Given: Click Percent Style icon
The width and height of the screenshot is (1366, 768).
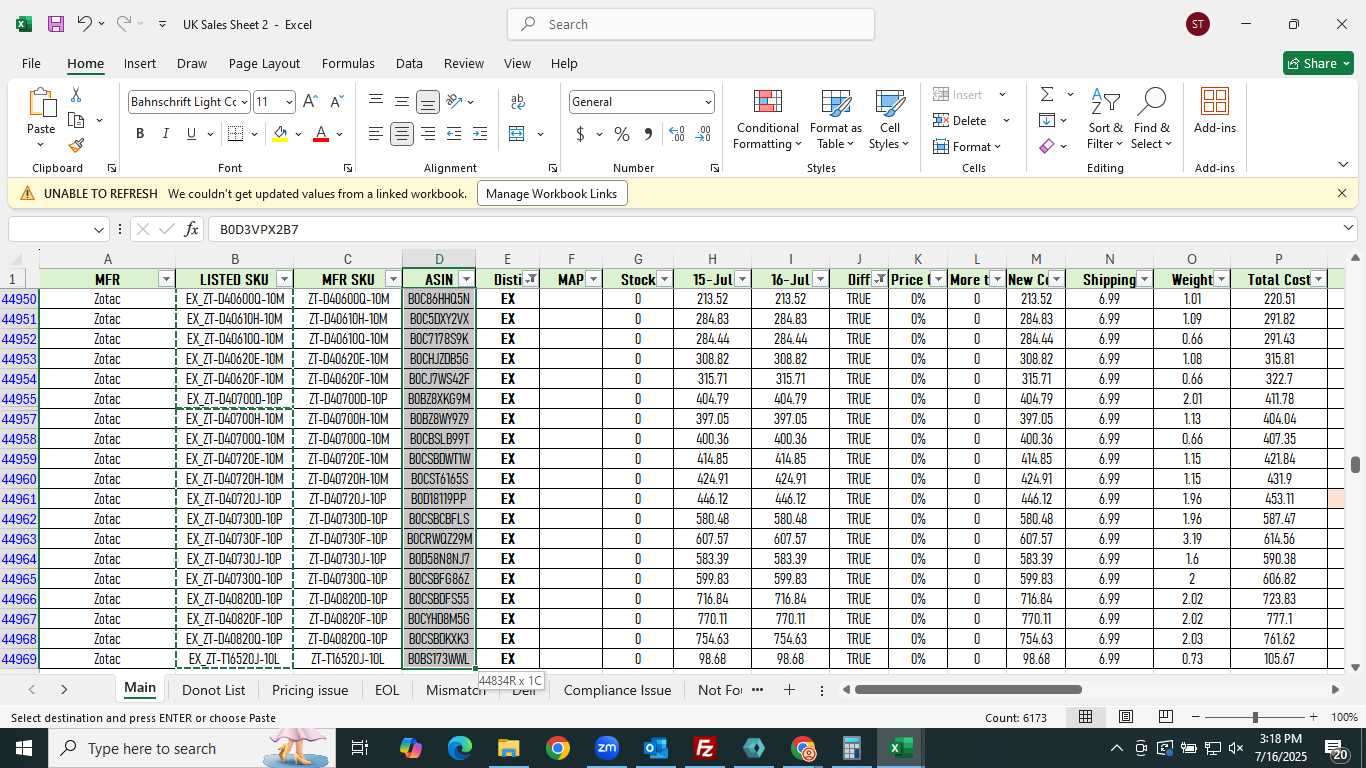Looking at the screenshot, I should pos(622,134).
